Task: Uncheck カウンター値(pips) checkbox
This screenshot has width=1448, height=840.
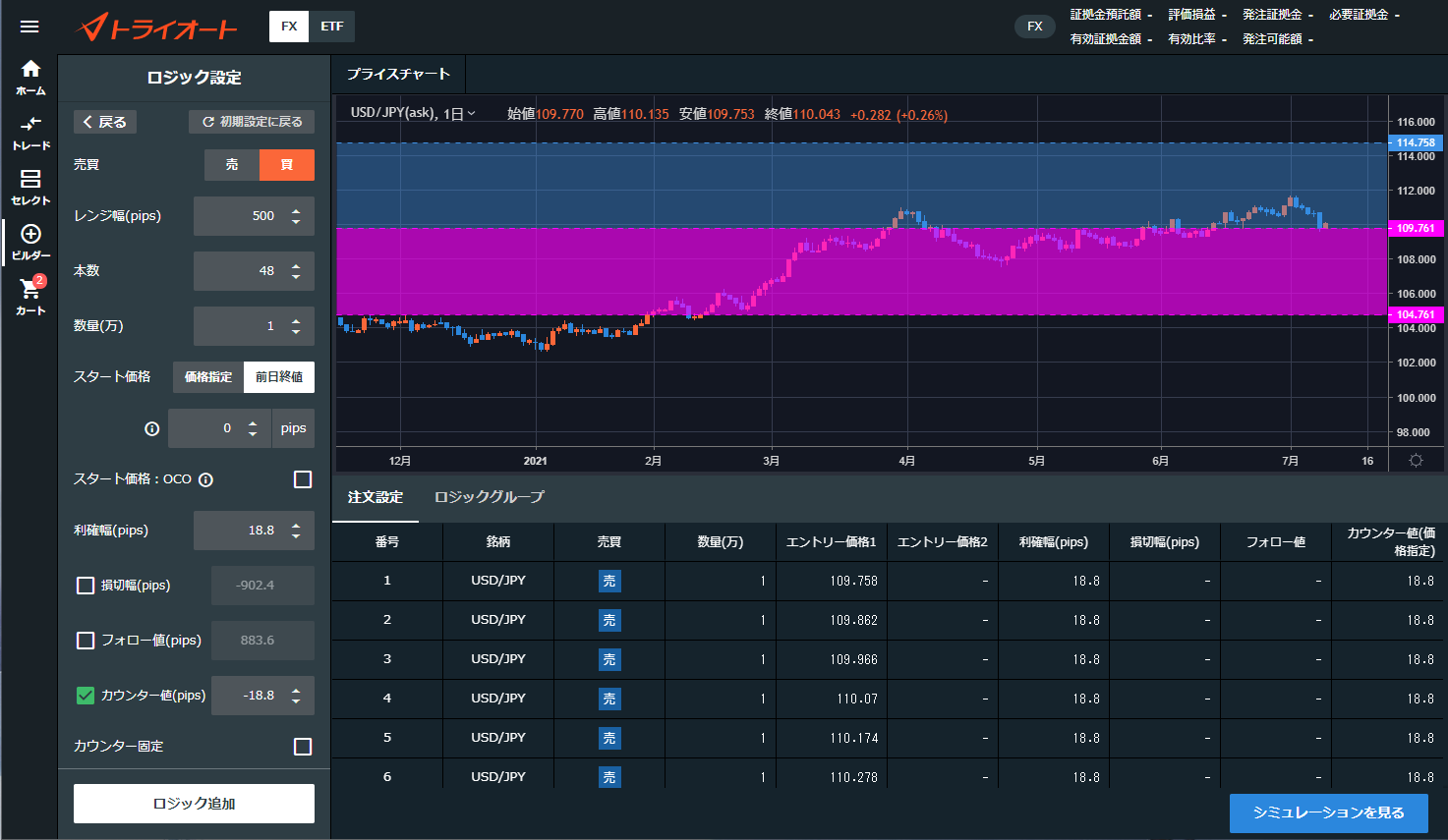Action: pyautogui.click(x=86, y=696)
